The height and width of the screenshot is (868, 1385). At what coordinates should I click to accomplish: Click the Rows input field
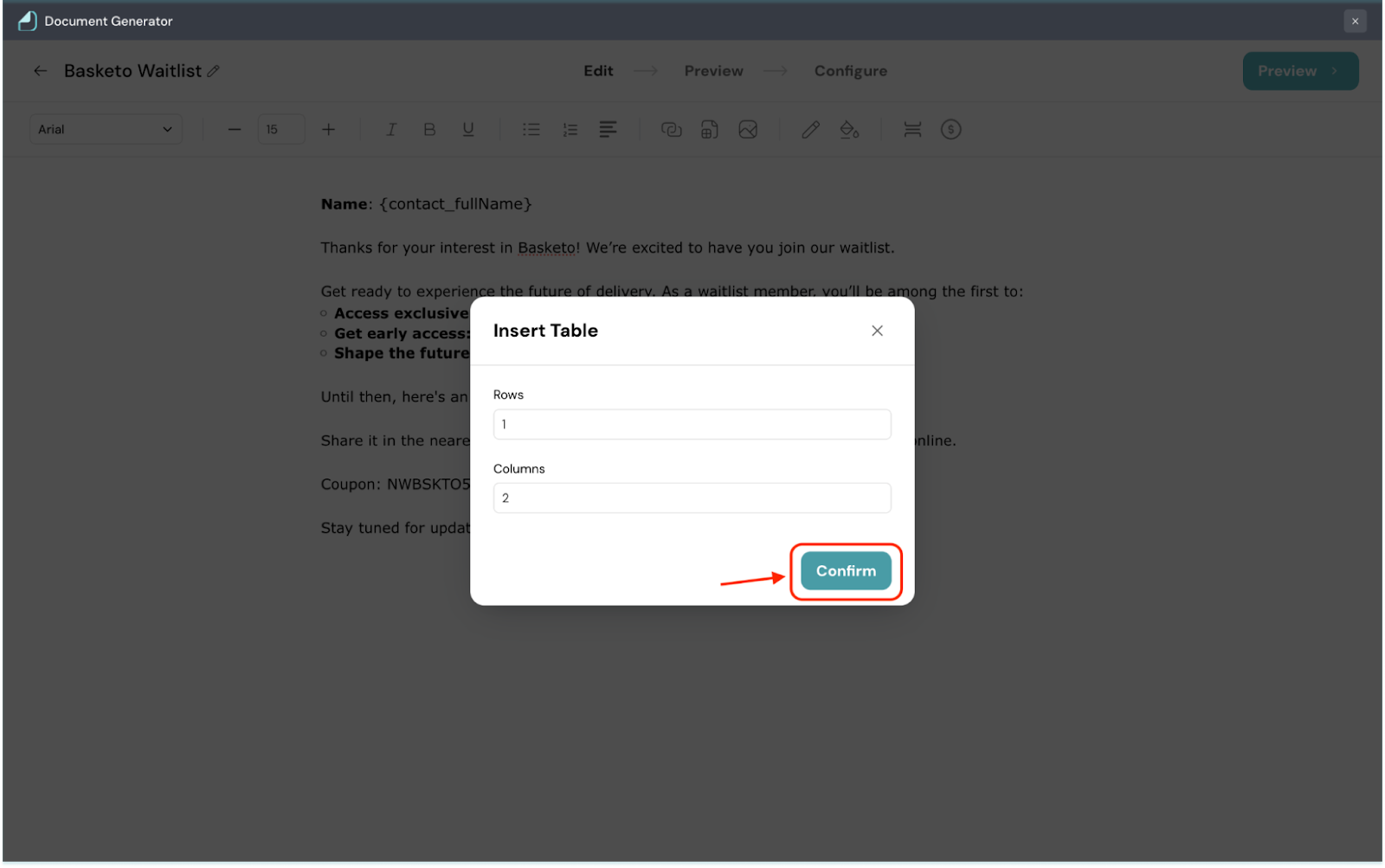pos(692,424)
